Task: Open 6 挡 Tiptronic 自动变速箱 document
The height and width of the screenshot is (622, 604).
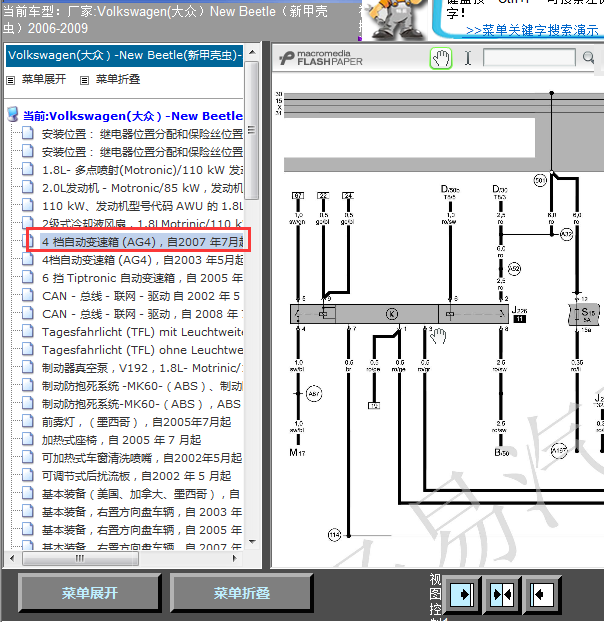Action: pos(142,278)
